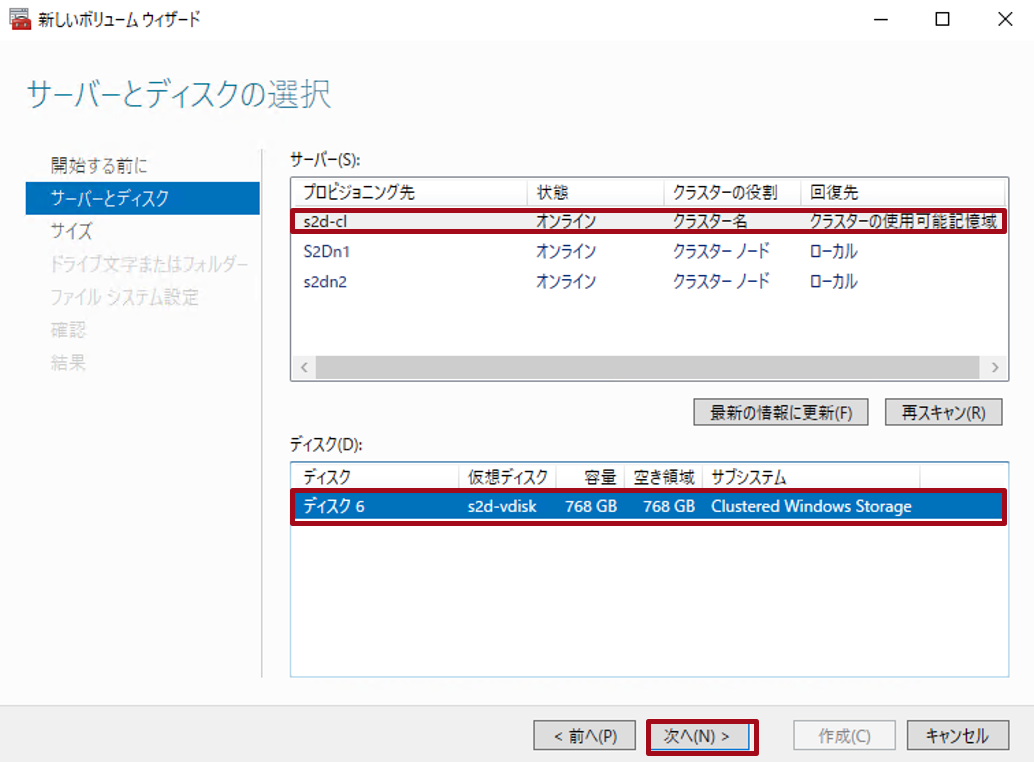Open the サーバーとディスク wizard step
Screen dimensions: 1034x762
coord(107,198)
